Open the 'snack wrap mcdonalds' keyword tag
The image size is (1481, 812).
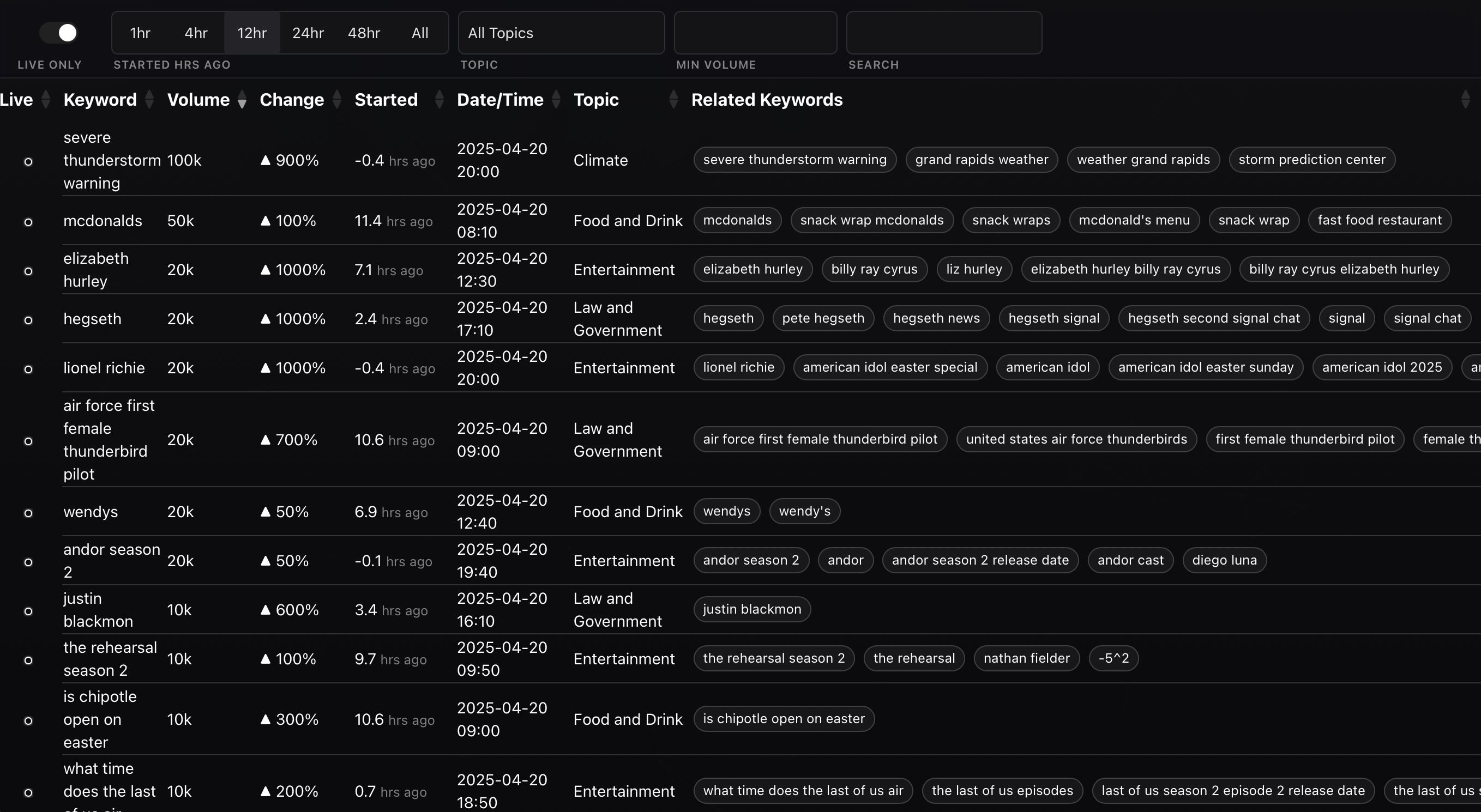pos(871,220)
